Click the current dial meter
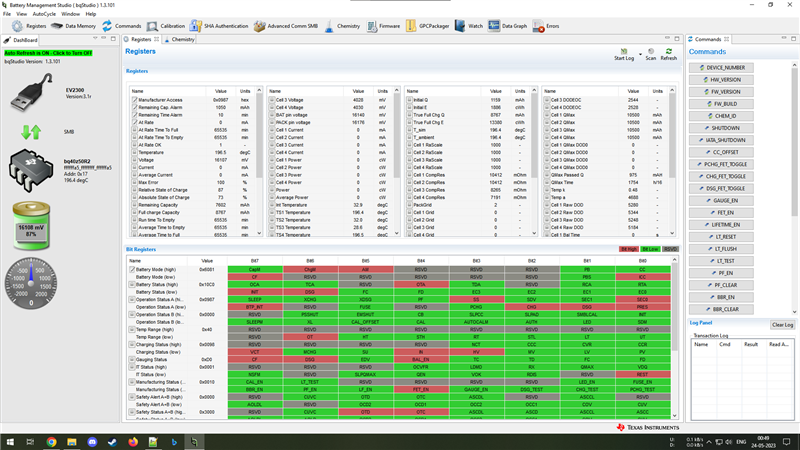 [31, 284]
